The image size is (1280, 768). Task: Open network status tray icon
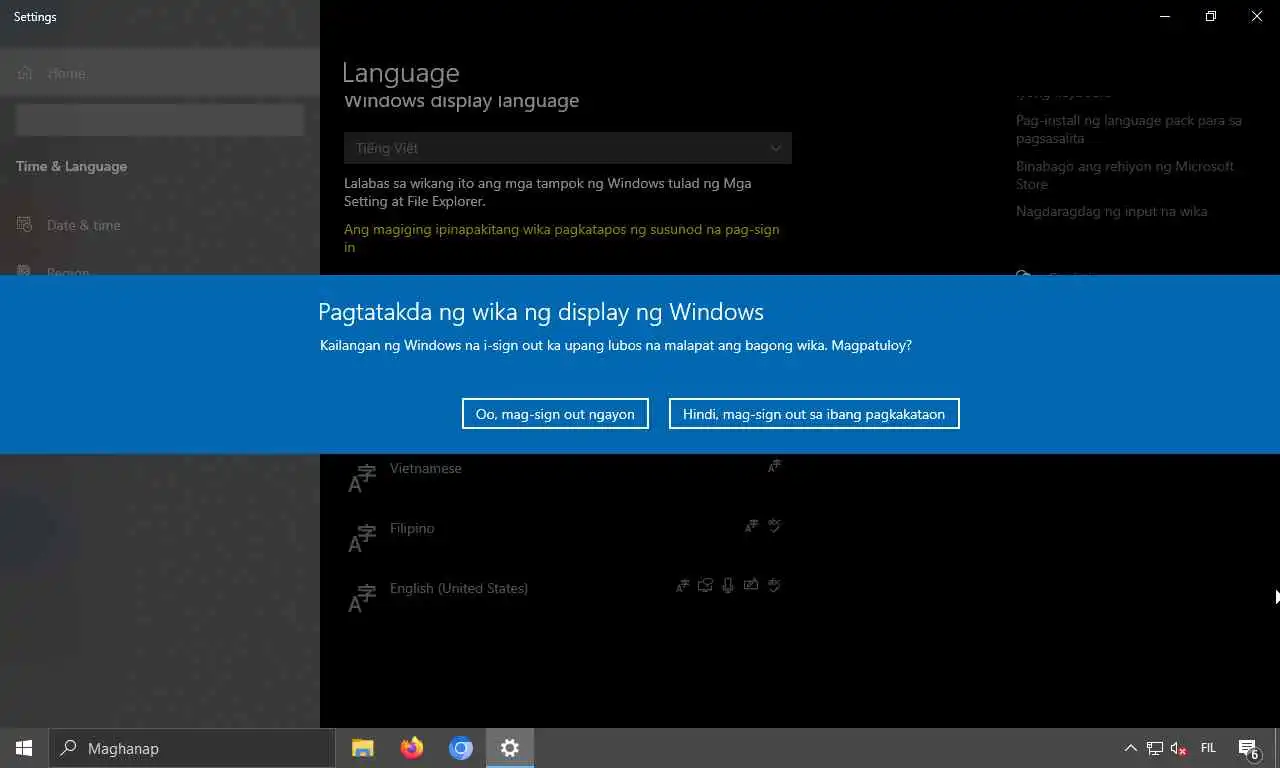pos(1155,748)
